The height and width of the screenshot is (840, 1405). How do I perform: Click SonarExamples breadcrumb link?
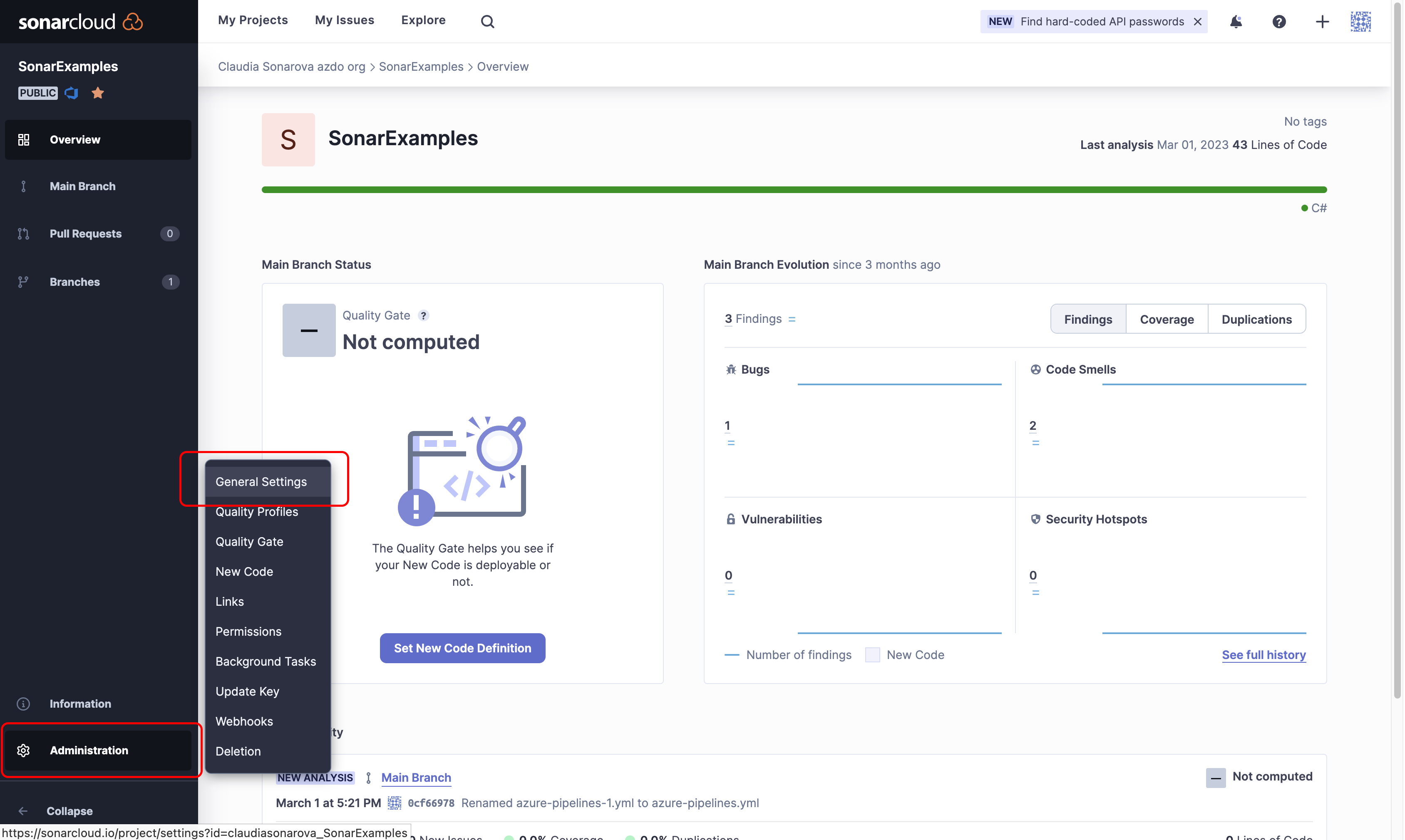[421, 67]
